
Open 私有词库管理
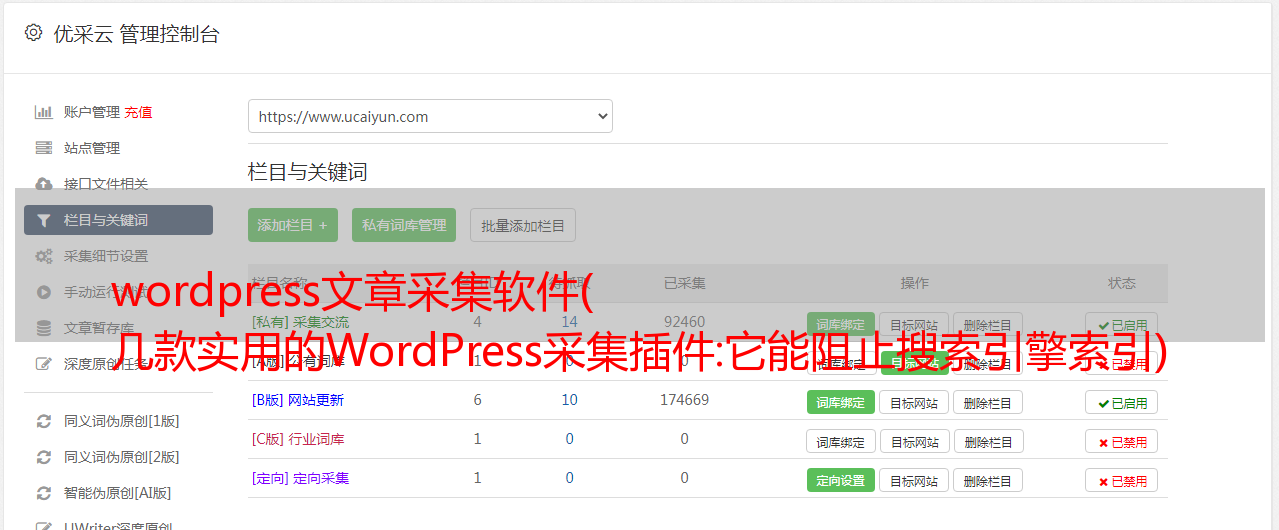tap(404, 225)
